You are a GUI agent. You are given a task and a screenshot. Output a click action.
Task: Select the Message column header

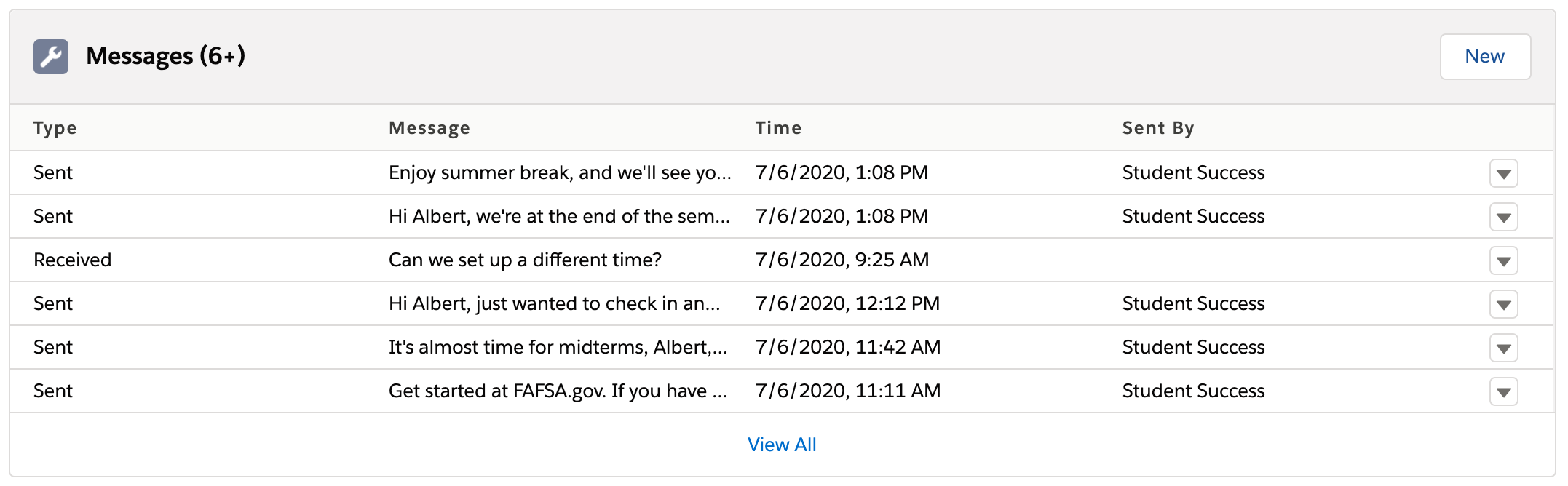(x=429, y=128)
